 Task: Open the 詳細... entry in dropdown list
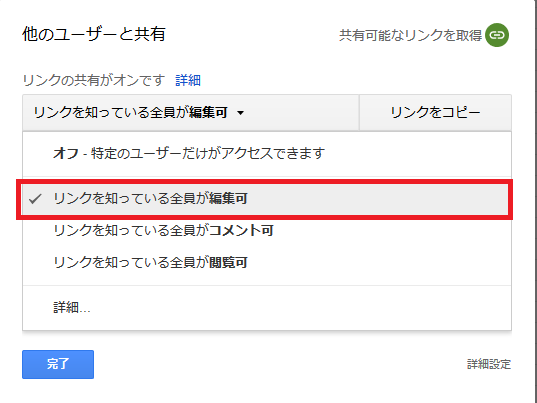pyautogui.click(x=267, y=307)
